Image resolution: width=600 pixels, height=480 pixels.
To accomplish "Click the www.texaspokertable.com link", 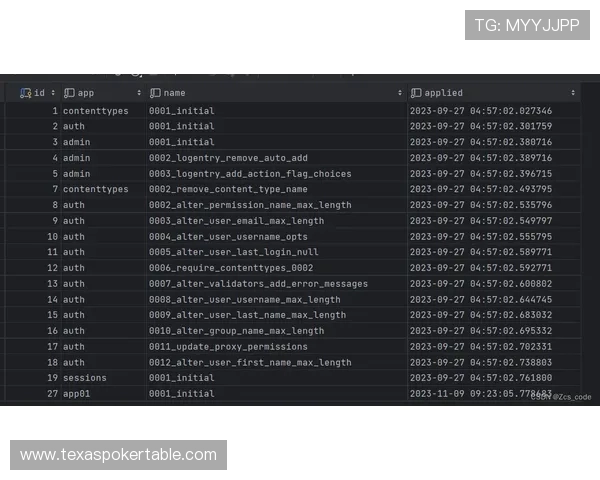I will tap(119, 455).
